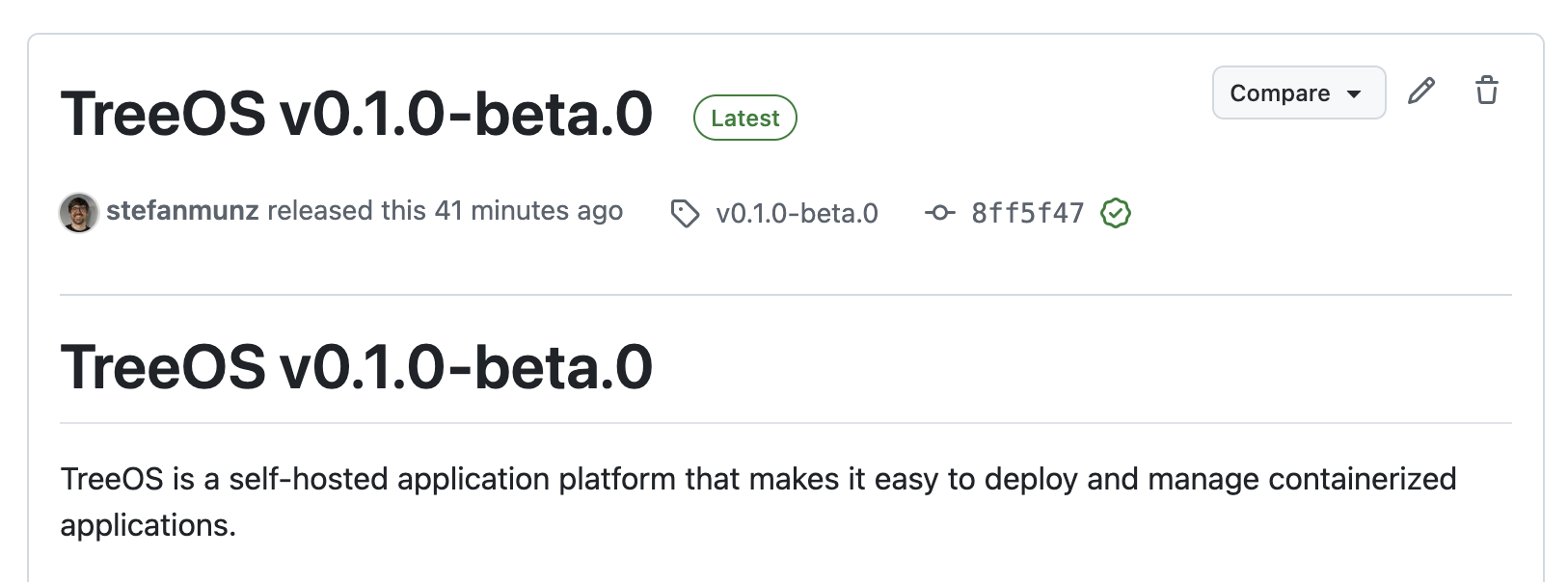
Task: Click the 8ff5f47 commit link
Action: pyautogui.click(x=1026, y=213)
